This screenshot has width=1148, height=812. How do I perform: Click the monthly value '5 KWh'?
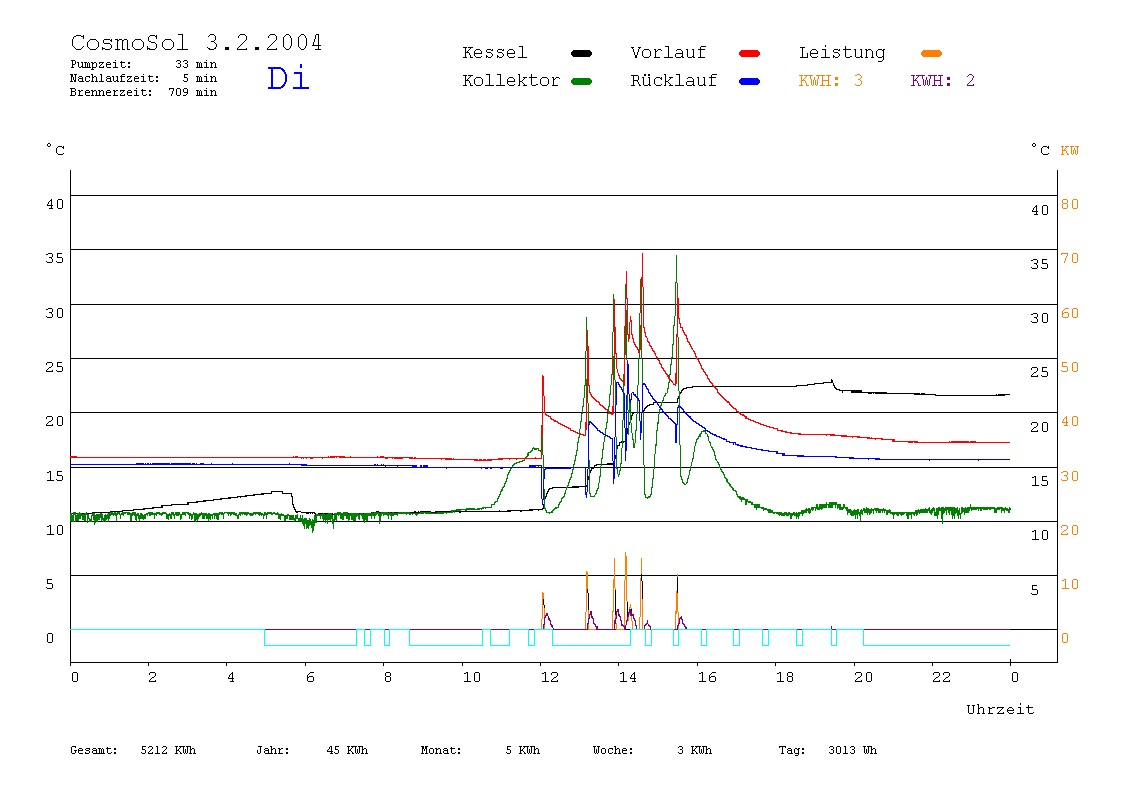523,750
